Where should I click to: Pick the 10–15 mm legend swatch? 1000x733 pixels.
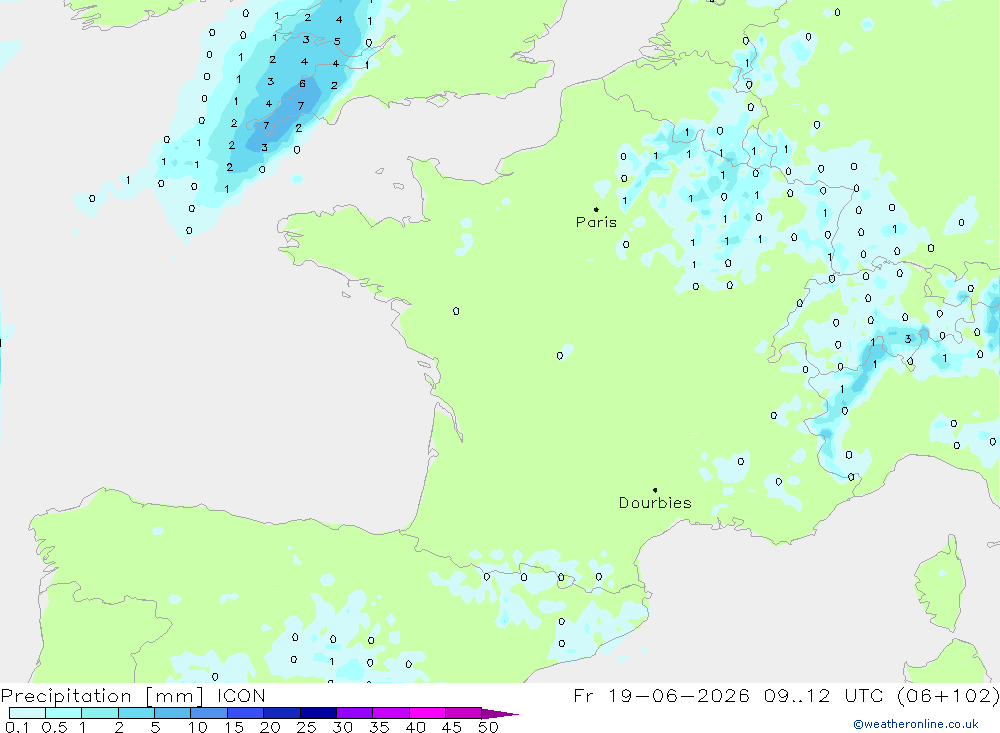click(x=209, y=713)
